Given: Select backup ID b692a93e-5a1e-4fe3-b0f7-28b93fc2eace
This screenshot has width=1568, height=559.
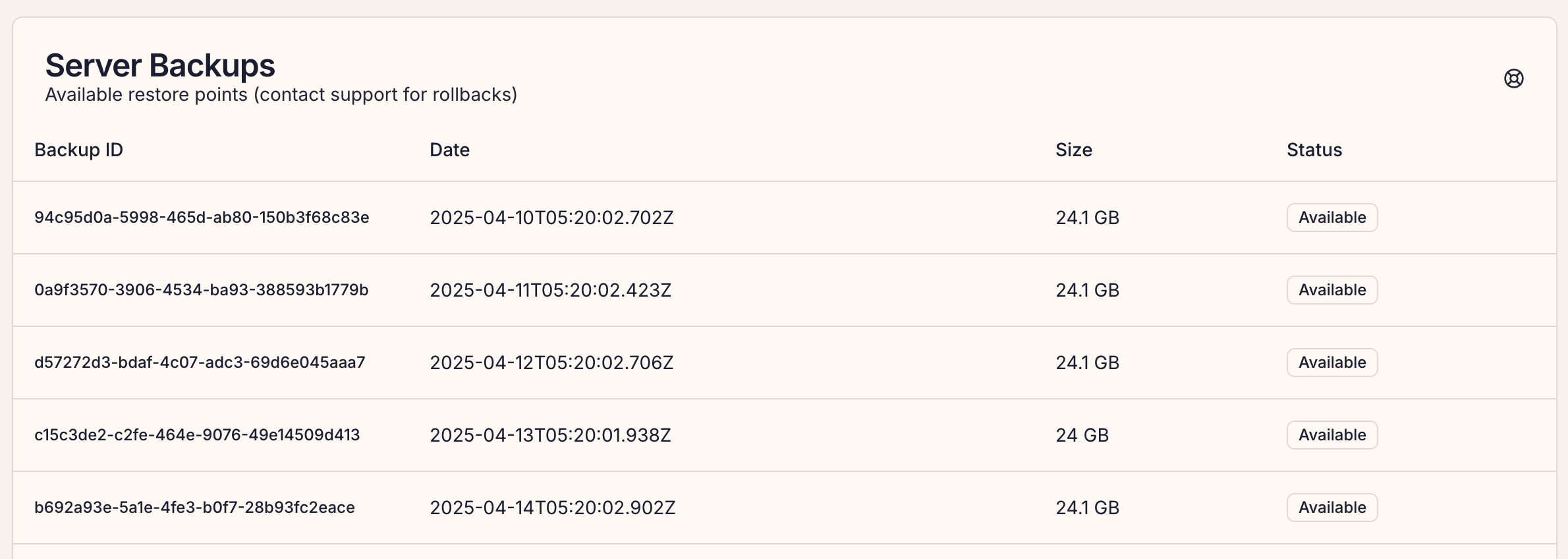Looking at the screenshot, I should [194, 508].
